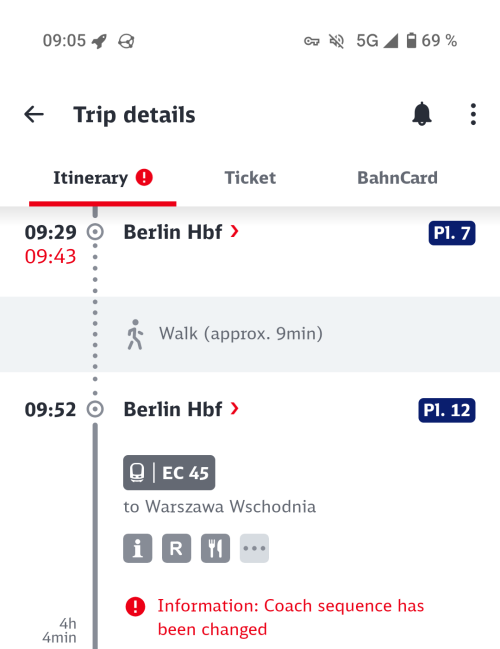
Task: Show more amenities via ellipsis icon
Action: coord(254,548)
